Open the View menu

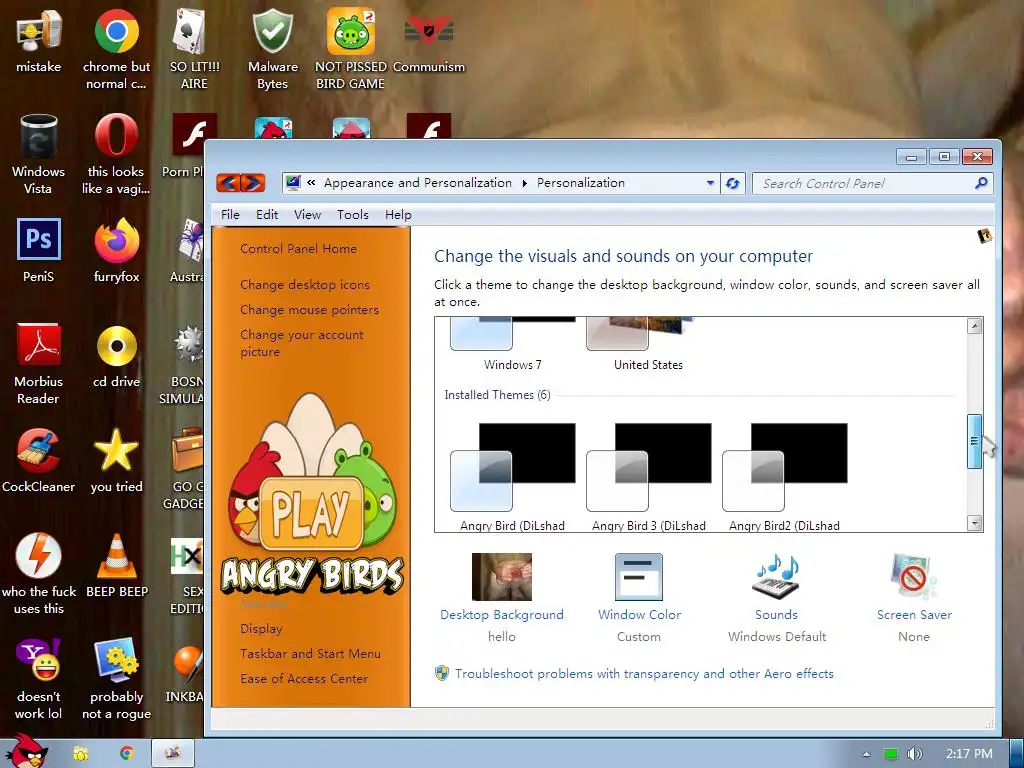(307, 215)
